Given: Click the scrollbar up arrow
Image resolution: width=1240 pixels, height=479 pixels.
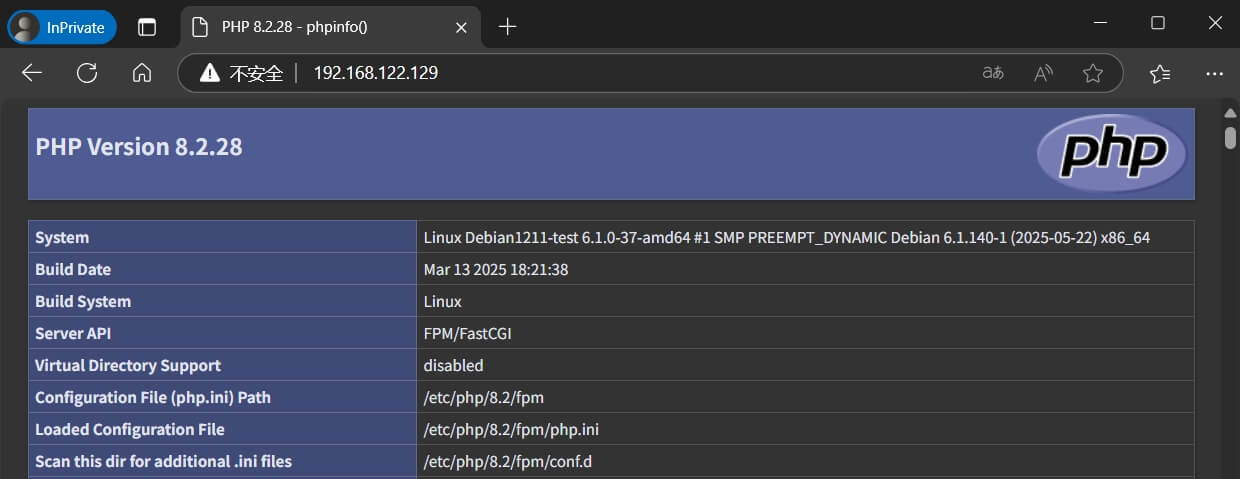Looking at the screenshot, I should (x=1231, y=112).
